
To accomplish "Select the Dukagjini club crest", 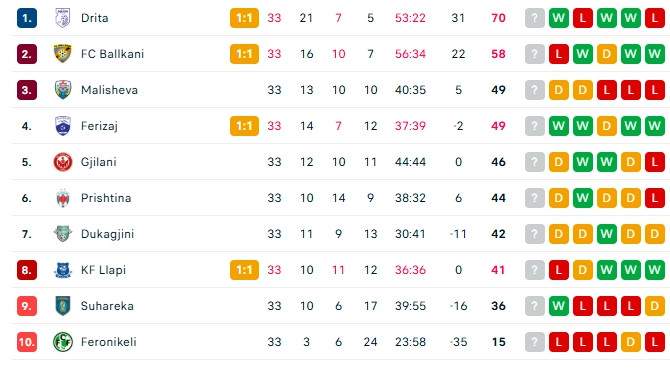I will point(63,234).
